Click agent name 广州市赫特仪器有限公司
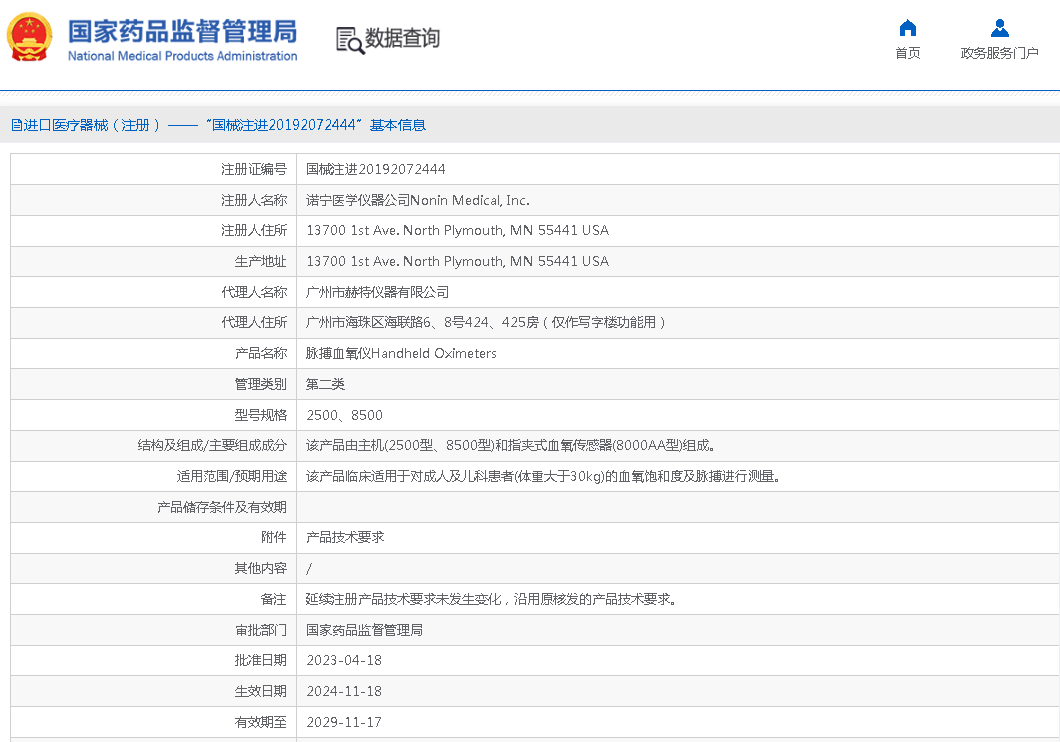Viewport: 1060px width, 742px height. pyautogui.click(x=377, y=292)
